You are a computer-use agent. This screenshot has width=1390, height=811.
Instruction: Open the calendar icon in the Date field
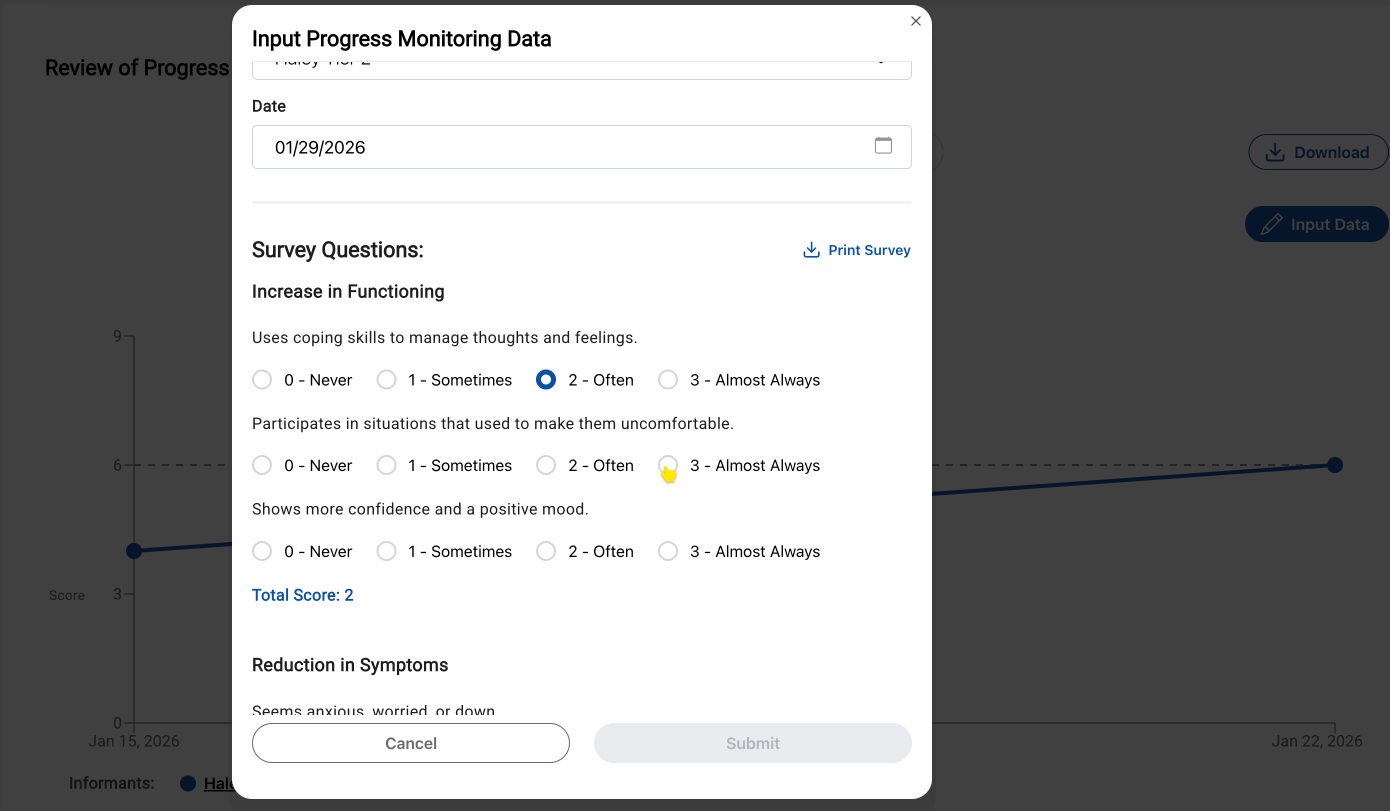click(883, 145)
